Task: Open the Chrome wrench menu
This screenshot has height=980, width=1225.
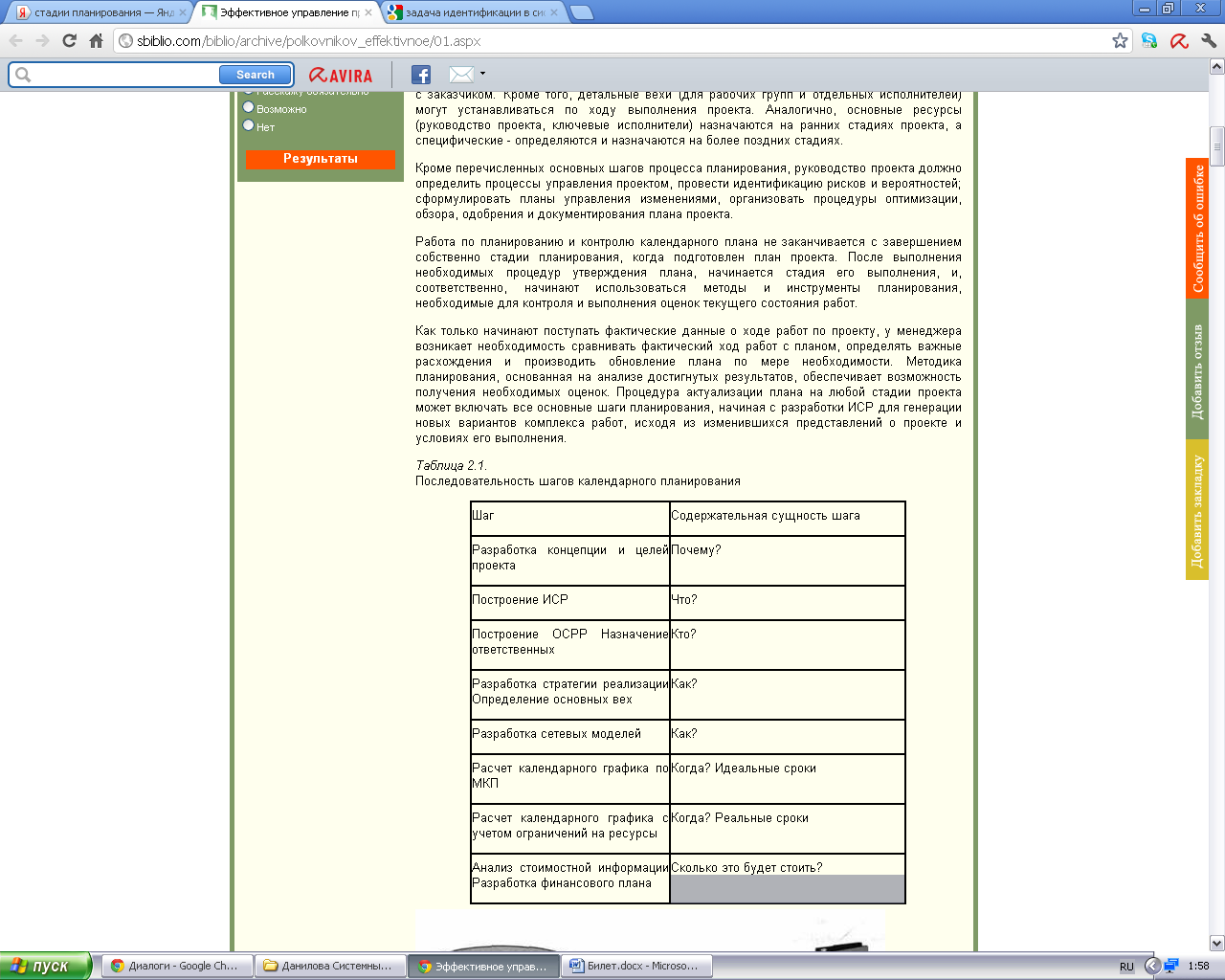Action: [x=1208, y=41]
